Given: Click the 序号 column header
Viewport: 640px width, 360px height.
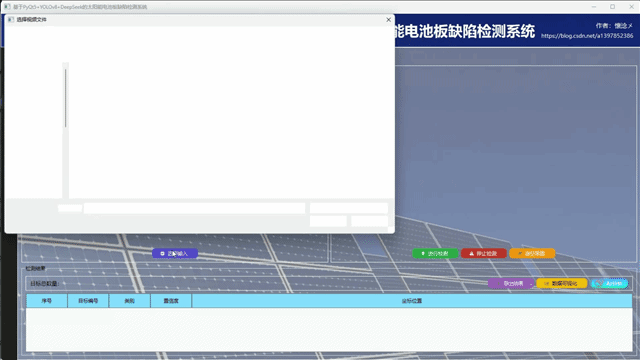Looking at the screenshot, I should [x=47, y=301].
